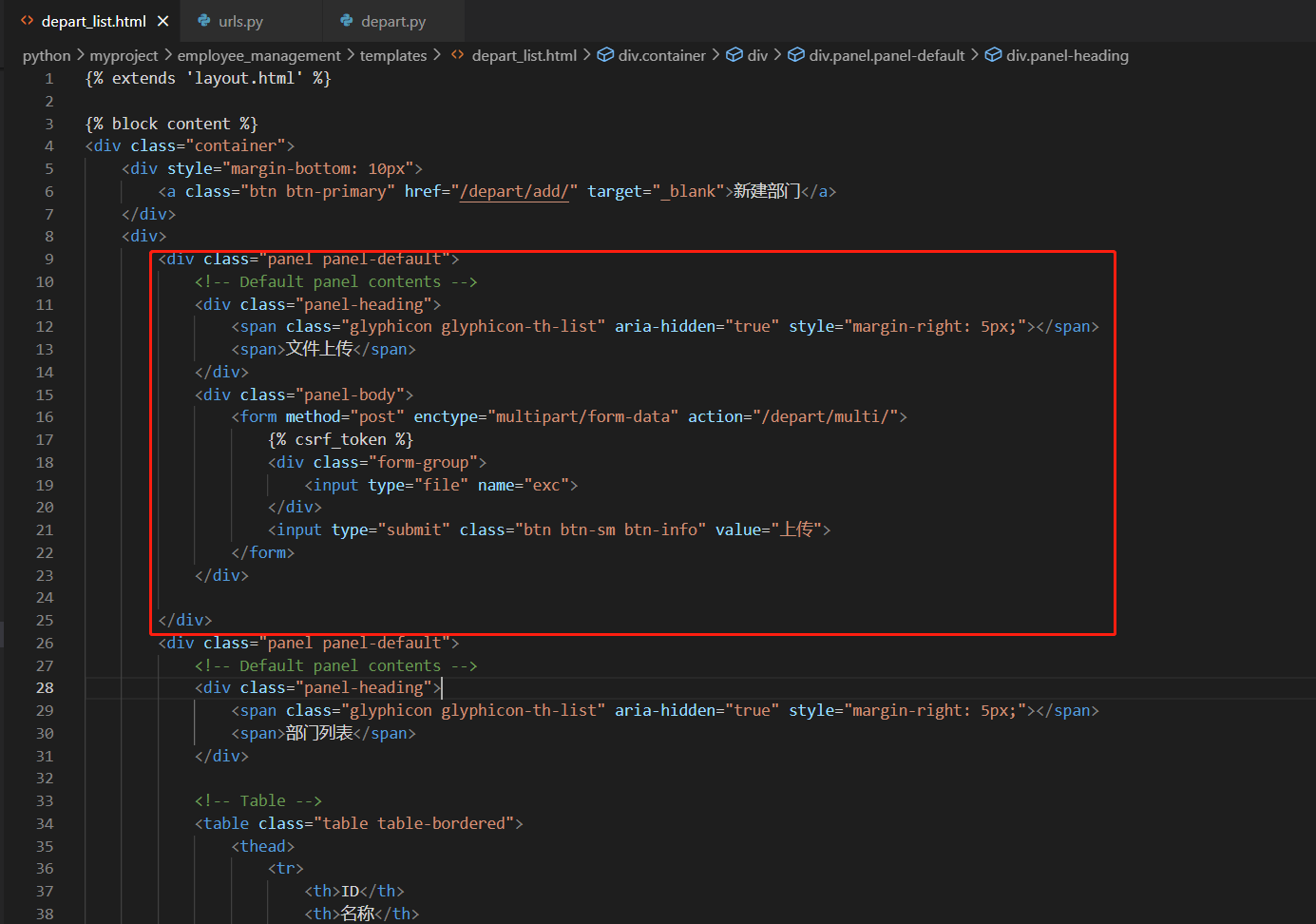Viewport: 1316px width, 924px height.
Task: Click the Python icon on urls.py tab
Action: point(203,21)
